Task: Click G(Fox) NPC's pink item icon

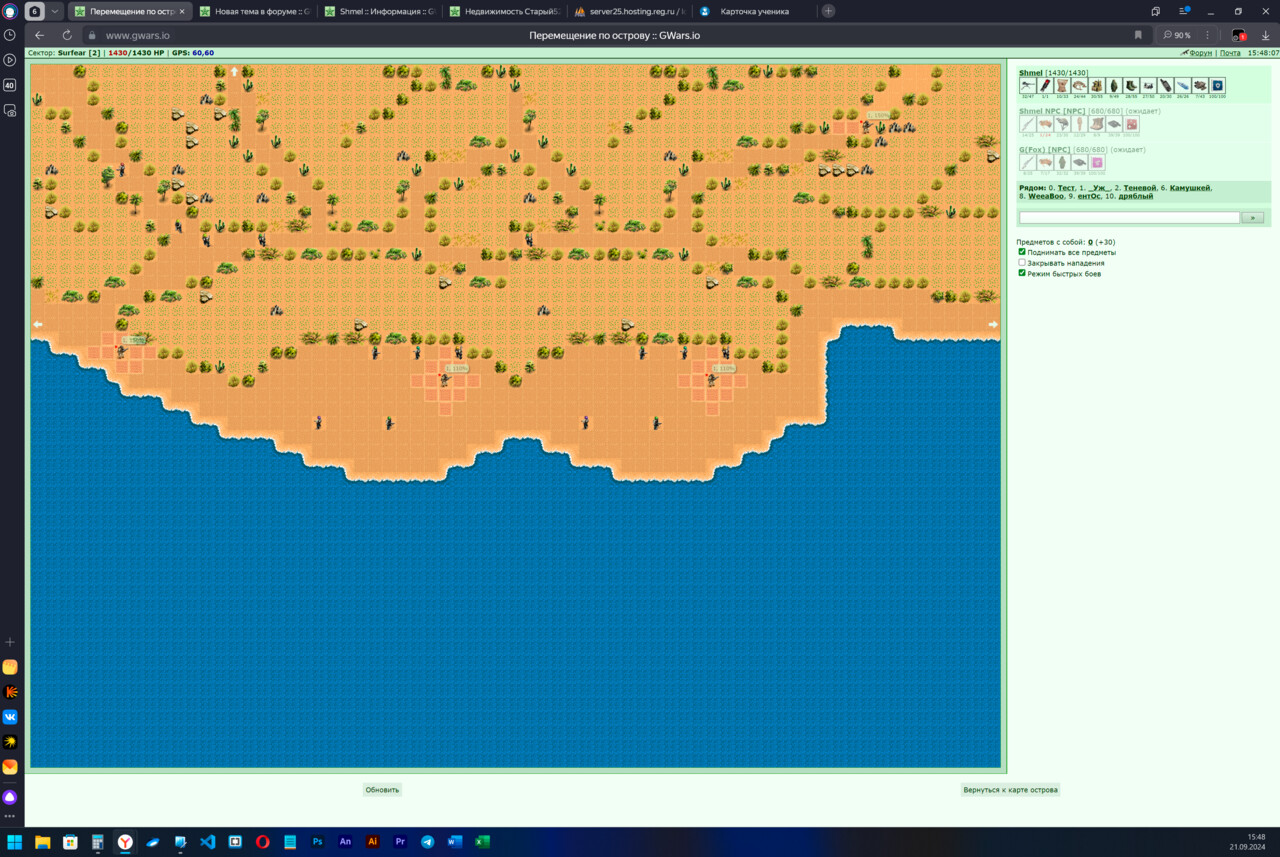Action: click(x=1097, y=162)
